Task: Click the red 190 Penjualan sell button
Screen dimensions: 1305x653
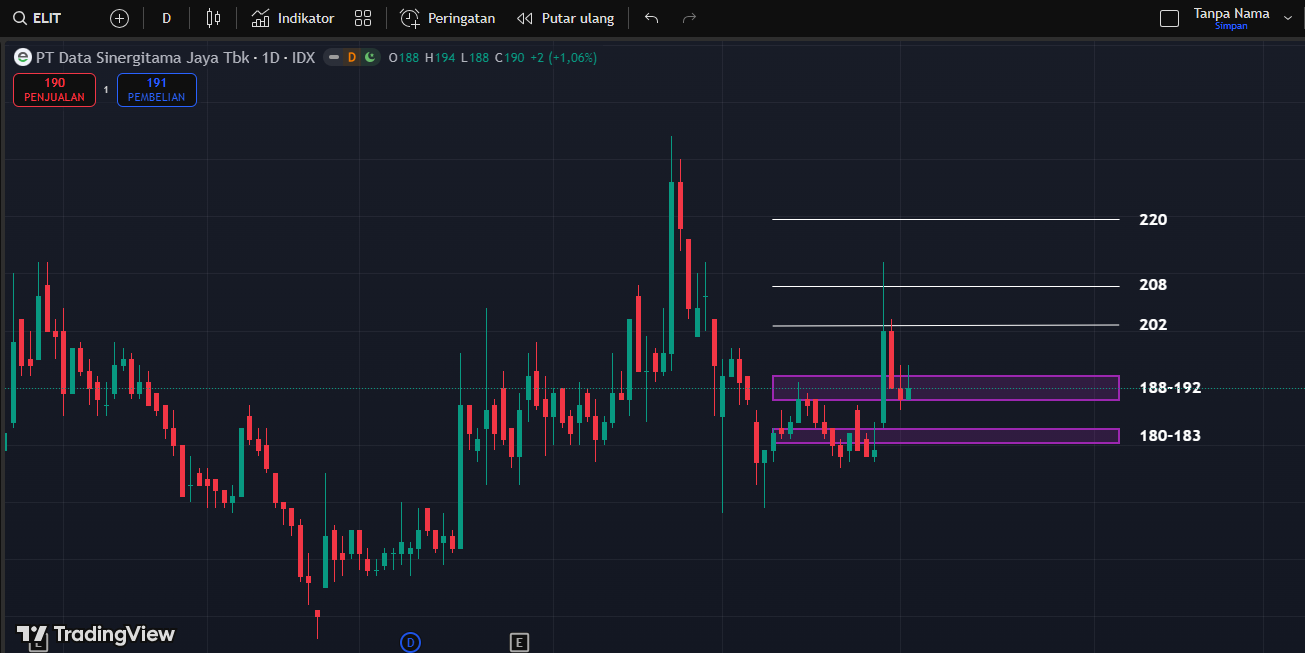Action: pyautogui.click(x=55, y=90)
